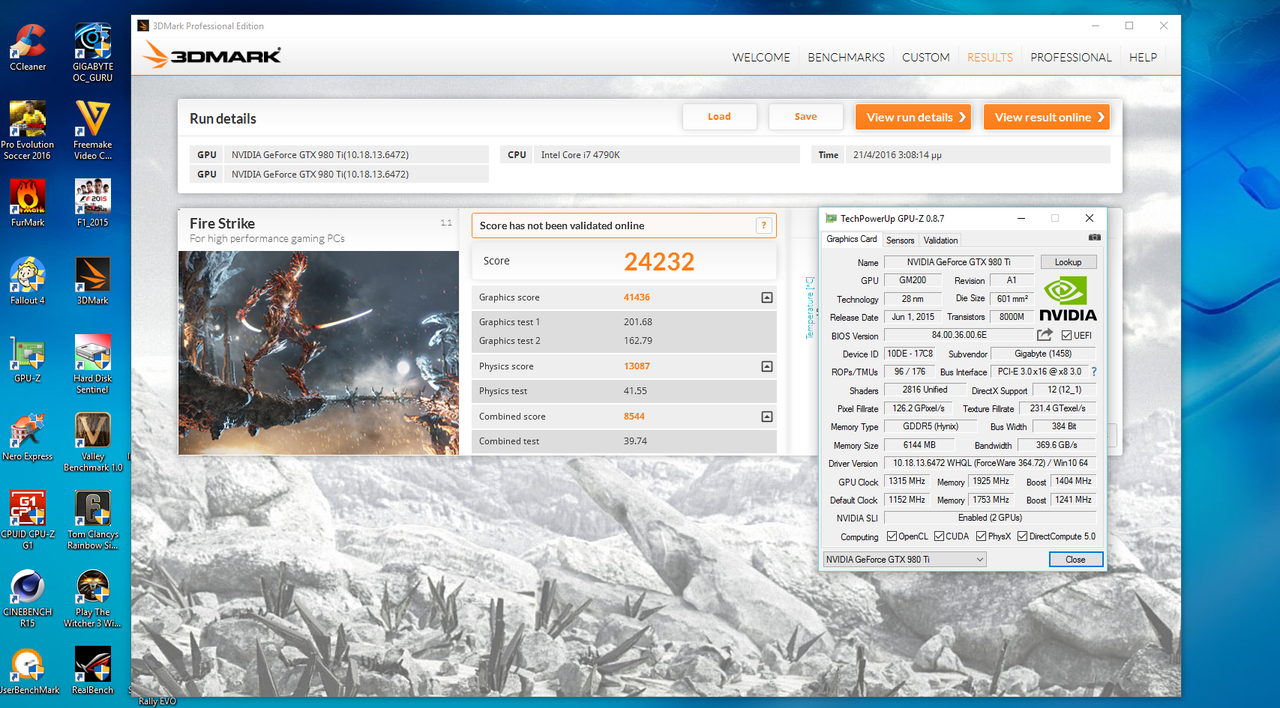Click the NVIDIA logo in GPU-Z
The image size is (1280, 708).
click(1068, 298)
